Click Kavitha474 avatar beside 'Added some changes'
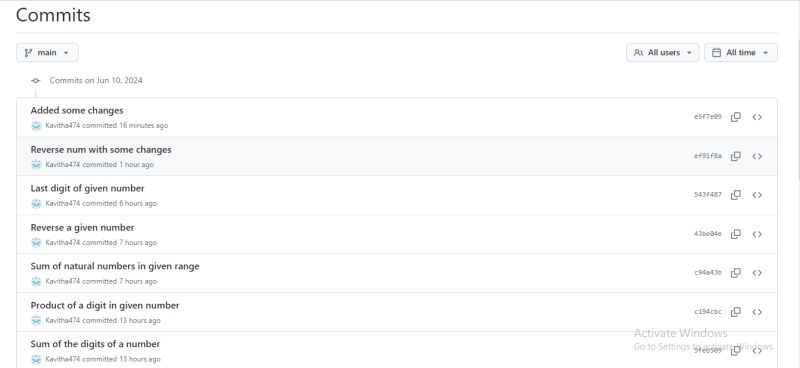The height and width of the screenshot is (368, 800). (x=36, y=126)
